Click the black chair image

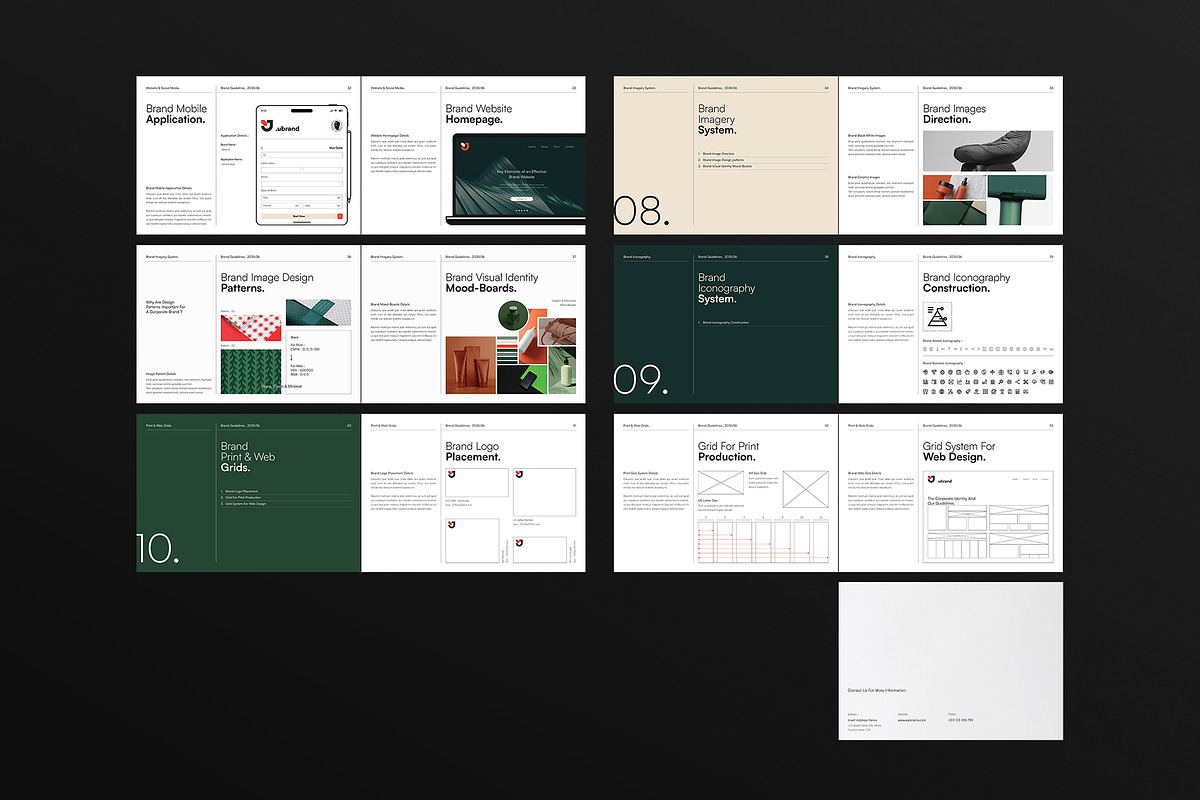coord(987,151)
